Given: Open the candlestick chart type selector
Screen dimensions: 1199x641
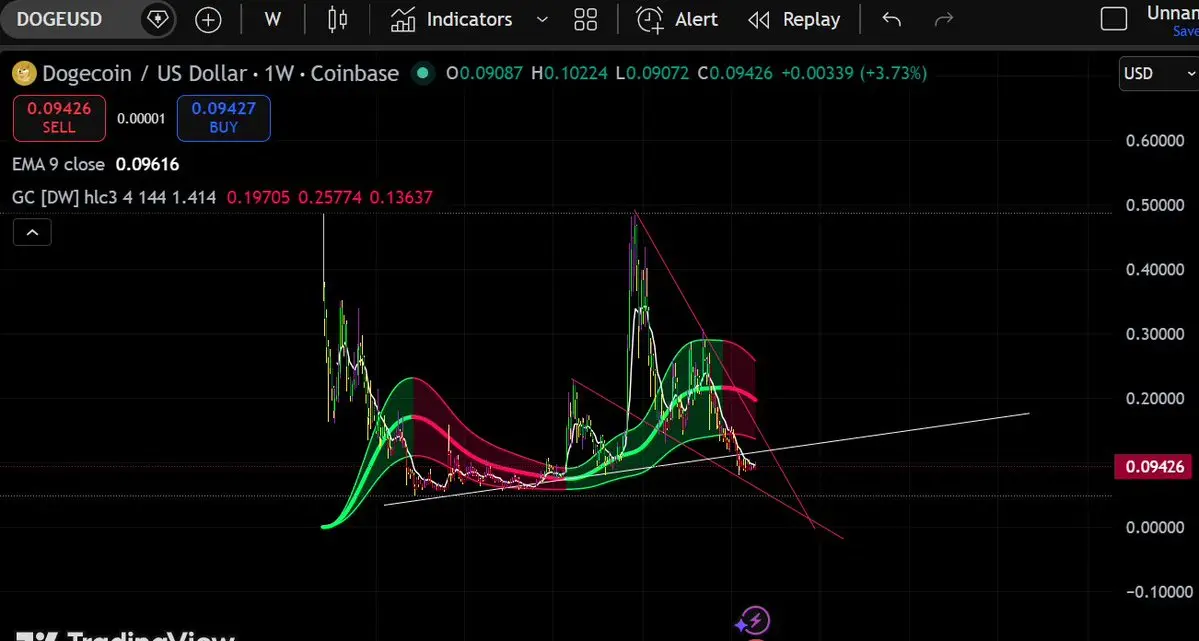Looking at the screenshot, I should 337,20.
